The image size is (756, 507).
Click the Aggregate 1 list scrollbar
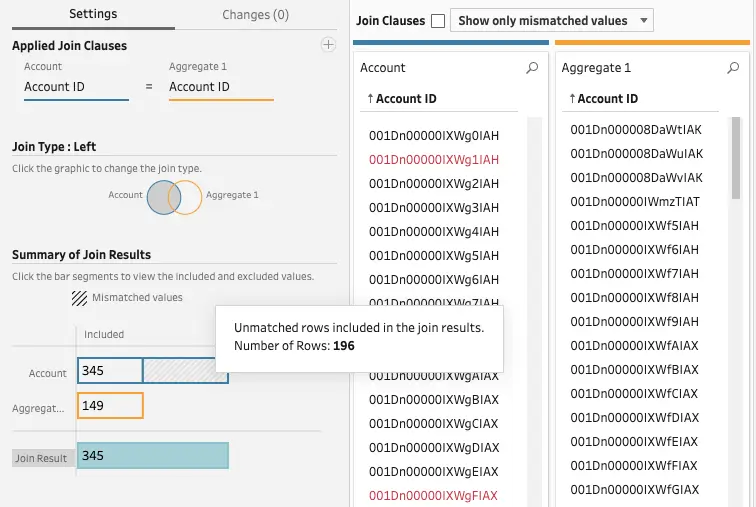tap(736, 160)
